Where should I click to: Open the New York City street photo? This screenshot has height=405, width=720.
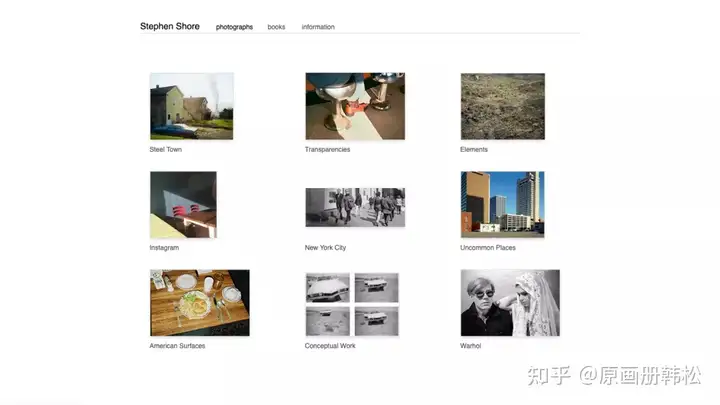[x=355, y=207]
